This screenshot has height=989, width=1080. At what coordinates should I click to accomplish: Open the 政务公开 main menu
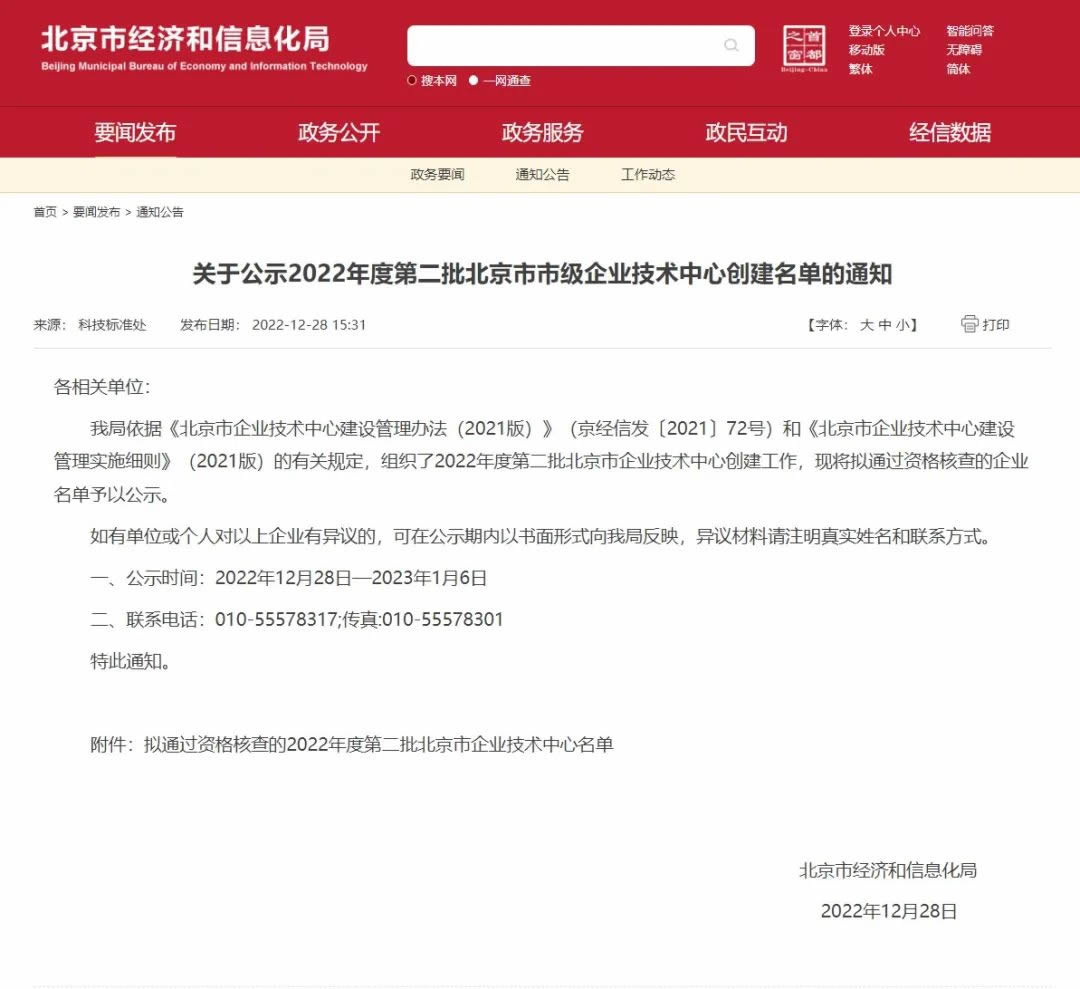339,132
